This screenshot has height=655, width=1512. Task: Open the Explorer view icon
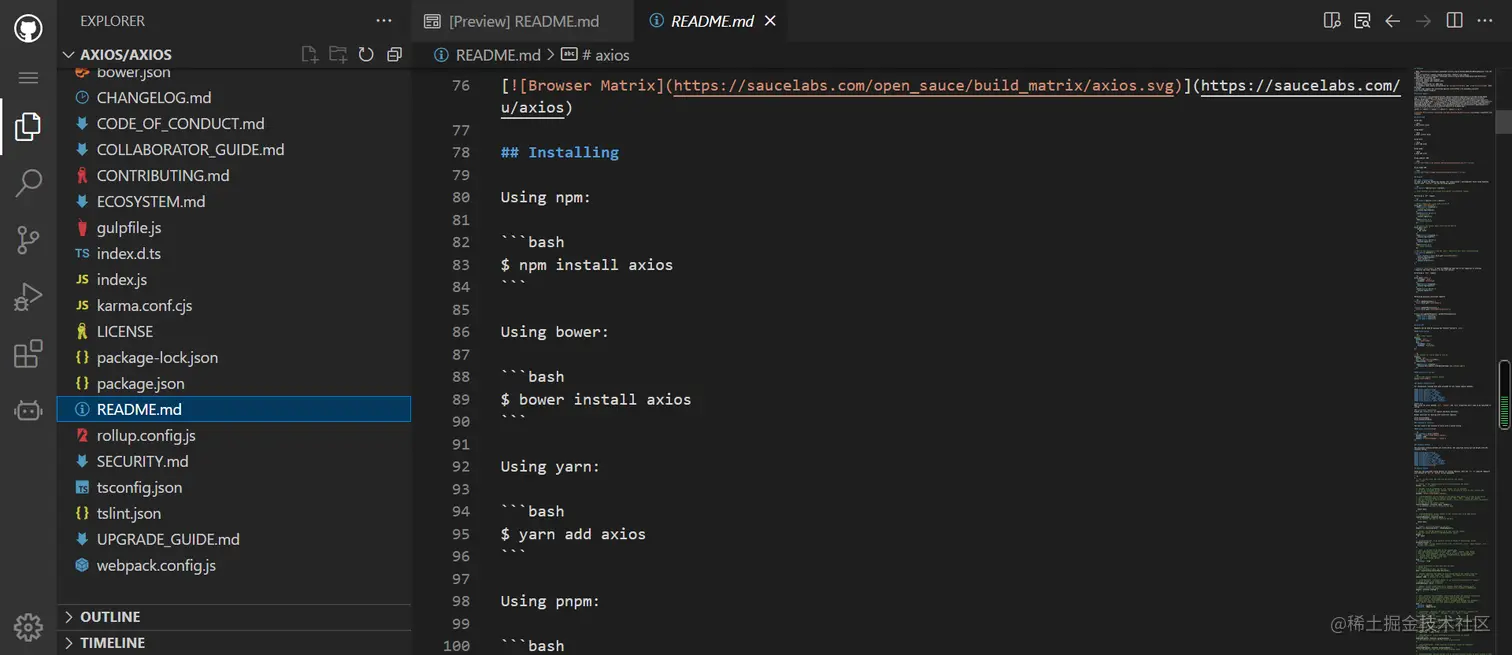(x=28, y=126)
